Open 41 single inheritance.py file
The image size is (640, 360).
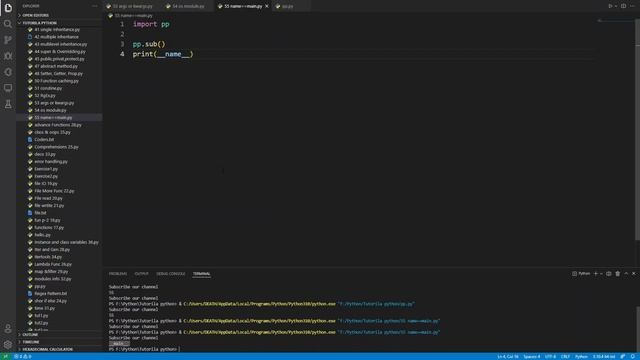[x=59, y=29]
